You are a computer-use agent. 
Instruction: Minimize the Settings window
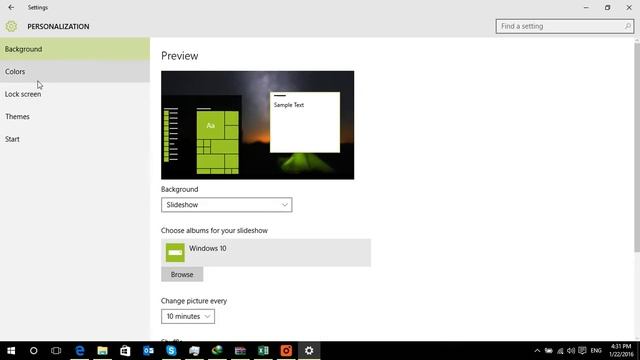coord(586,7)
